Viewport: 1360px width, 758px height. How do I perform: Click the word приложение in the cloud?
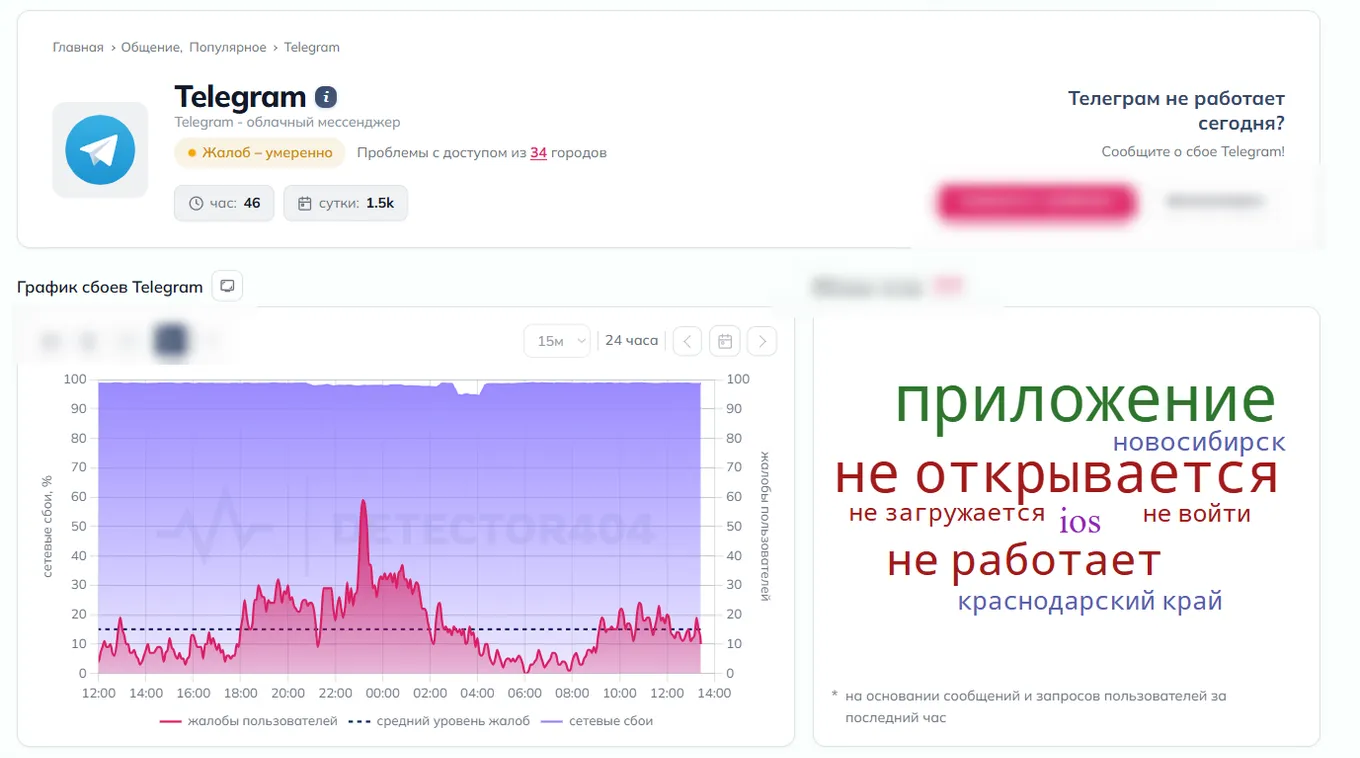1085,400
